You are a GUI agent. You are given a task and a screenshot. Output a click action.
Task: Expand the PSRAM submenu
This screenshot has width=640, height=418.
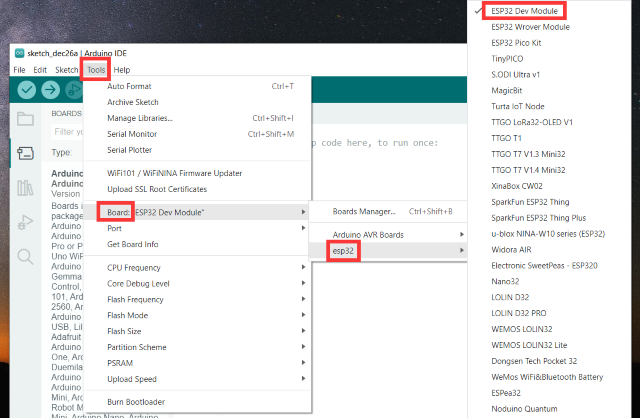pos(198,363)
